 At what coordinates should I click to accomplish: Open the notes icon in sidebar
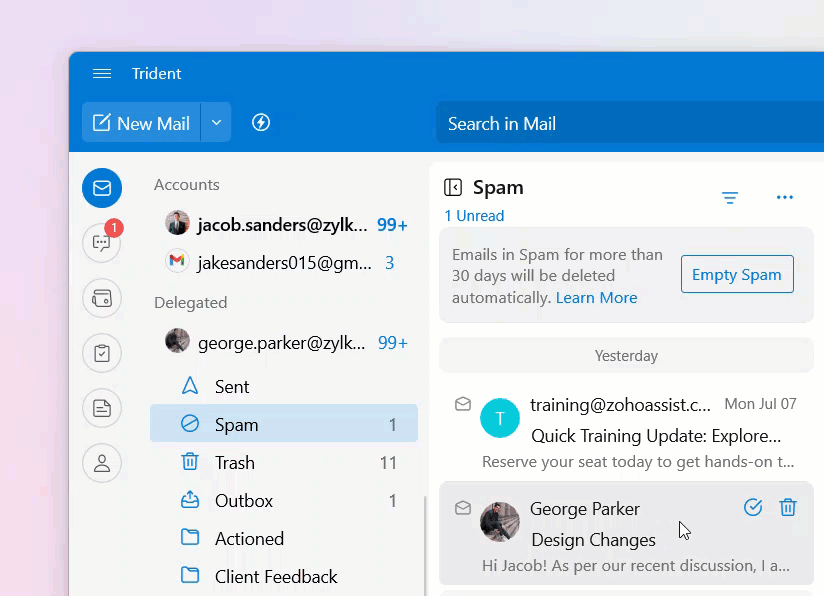coord(102,408)
